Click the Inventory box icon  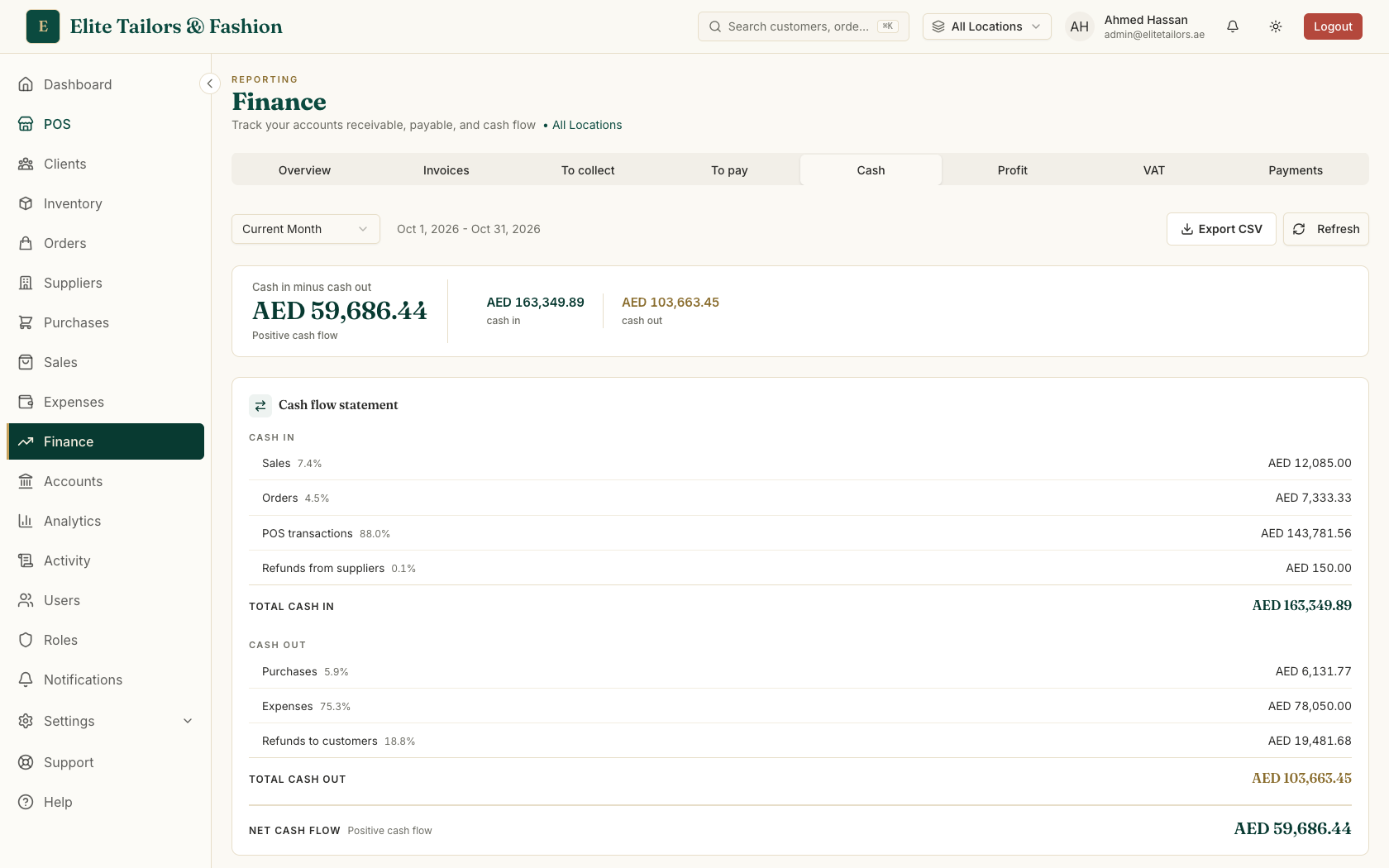26,203
